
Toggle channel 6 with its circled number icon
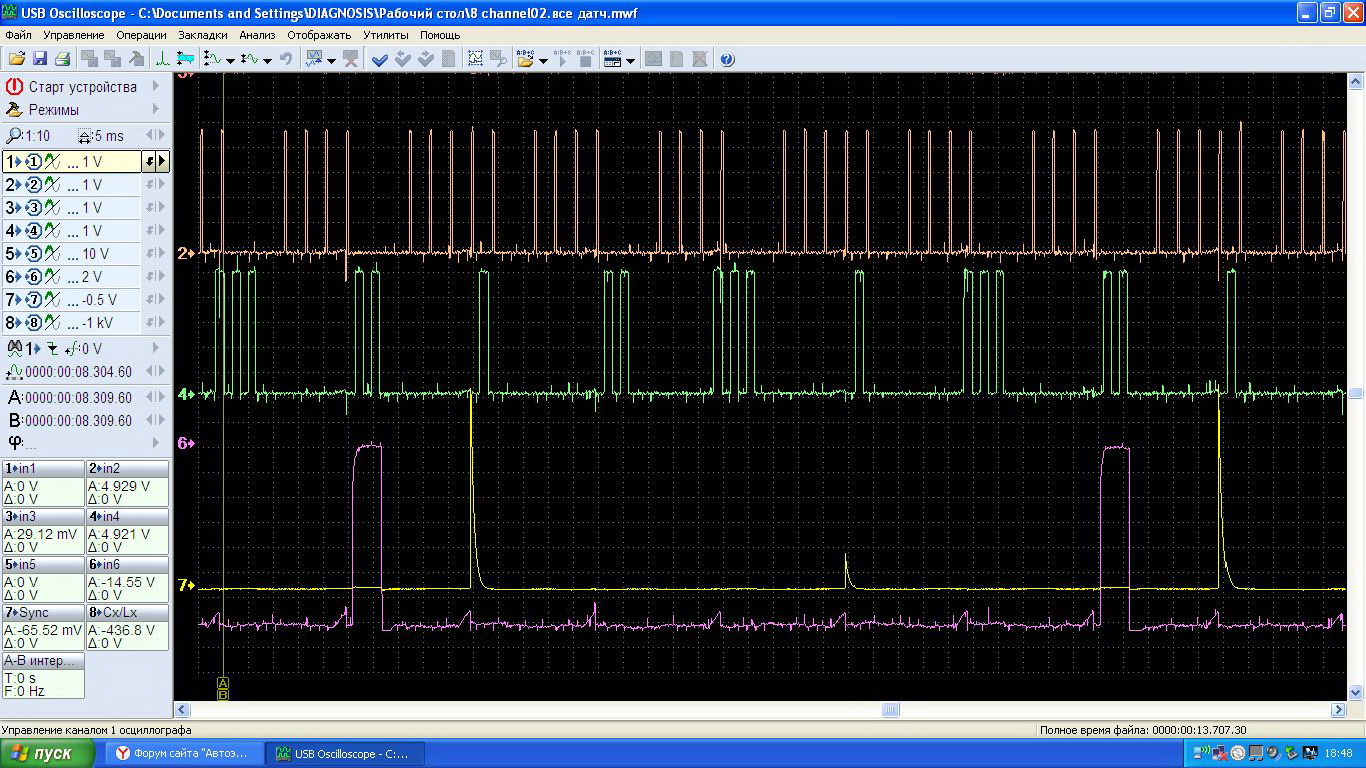click(33, 276)
